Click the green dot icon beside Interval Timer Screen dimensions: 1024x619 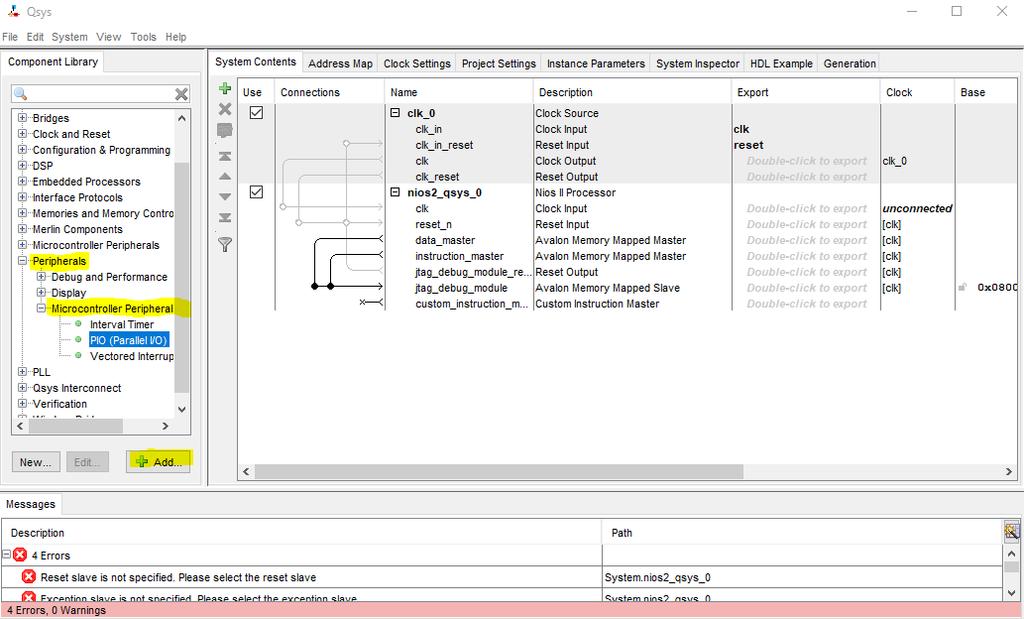(x=78, y=324)
